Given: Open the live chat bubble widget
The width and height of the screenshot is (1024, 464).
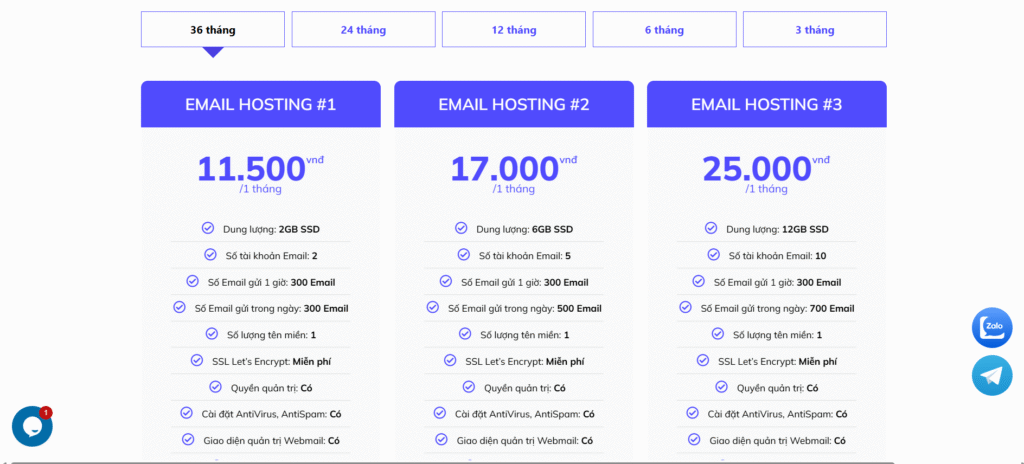Looking at the screenshot, I should pyautogui.click(x=32, y=426).
